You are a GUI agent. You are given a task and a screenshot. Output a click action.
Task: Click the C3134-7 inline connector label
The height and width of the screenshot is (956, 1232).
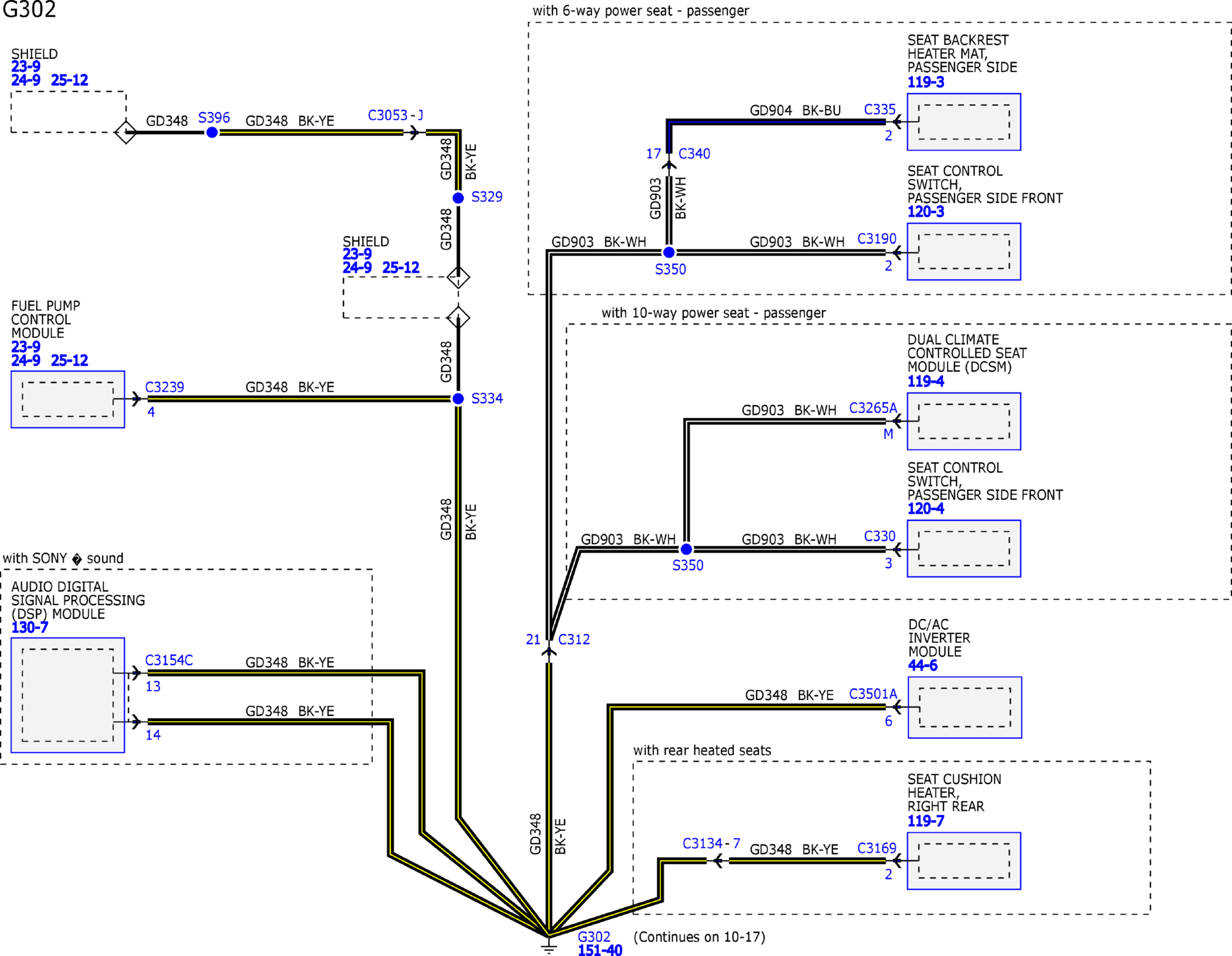711,844
